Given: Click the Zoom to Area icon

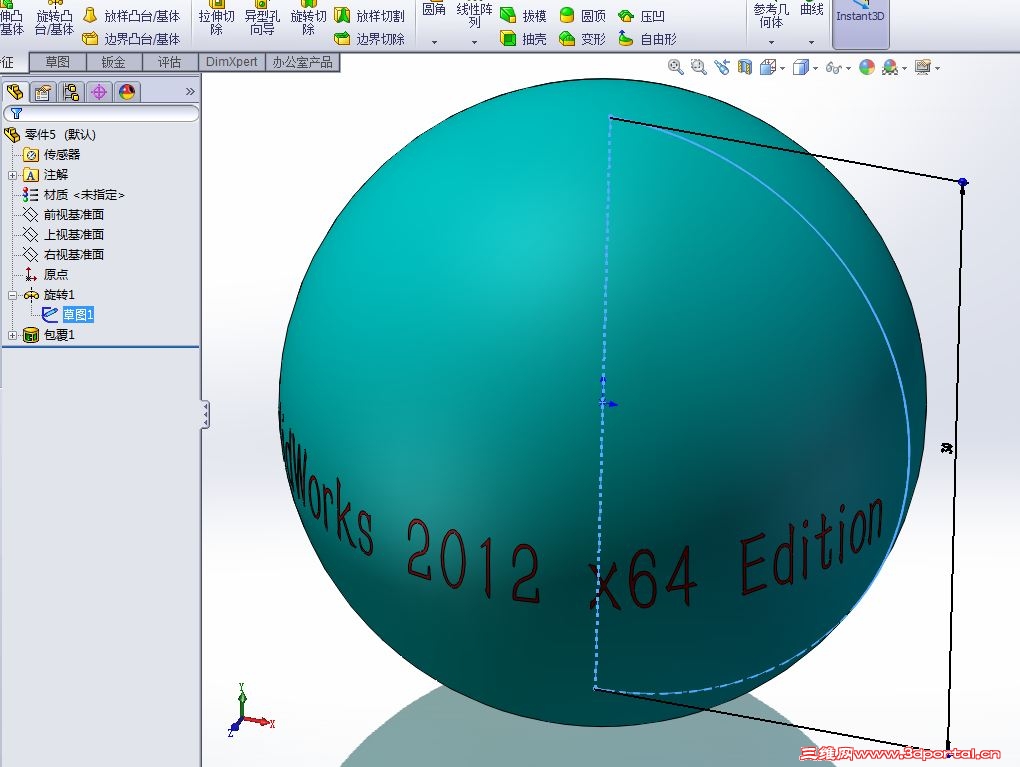Looking at the screenshot, I should pos(699,67).
